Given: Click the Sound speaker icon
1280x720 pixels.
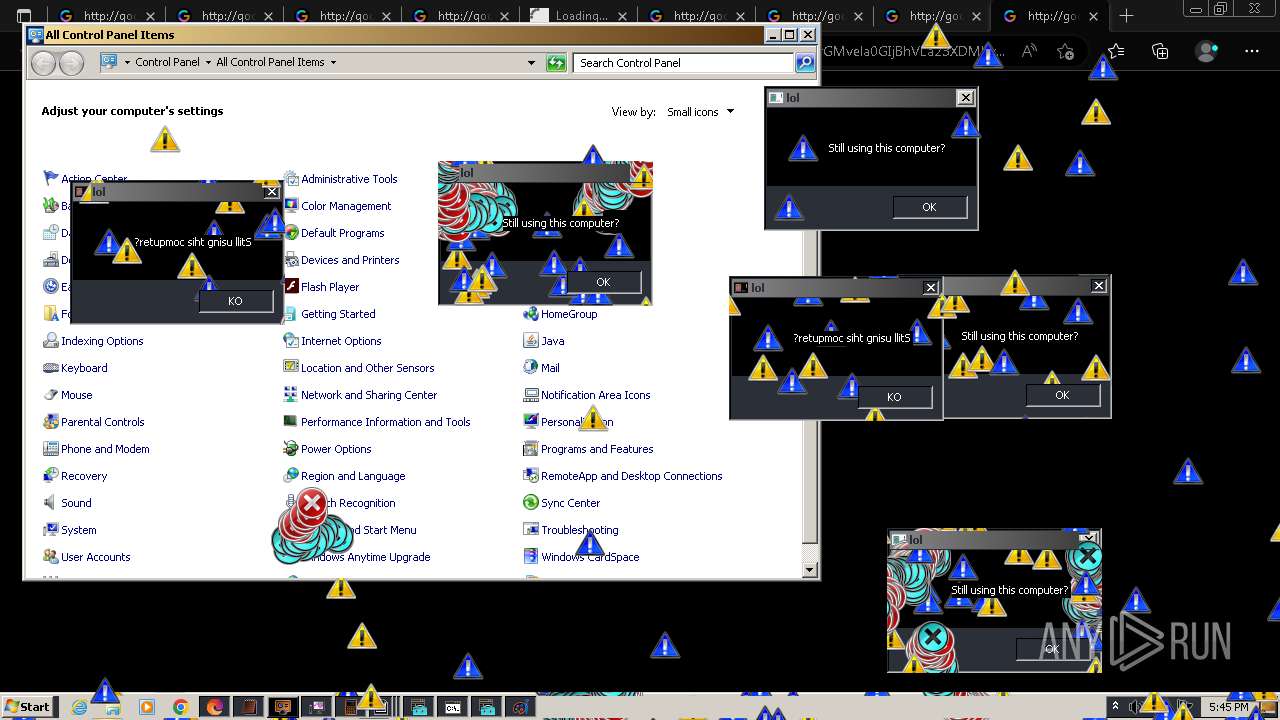Looking at the screenshot, I should coord(51,503).
